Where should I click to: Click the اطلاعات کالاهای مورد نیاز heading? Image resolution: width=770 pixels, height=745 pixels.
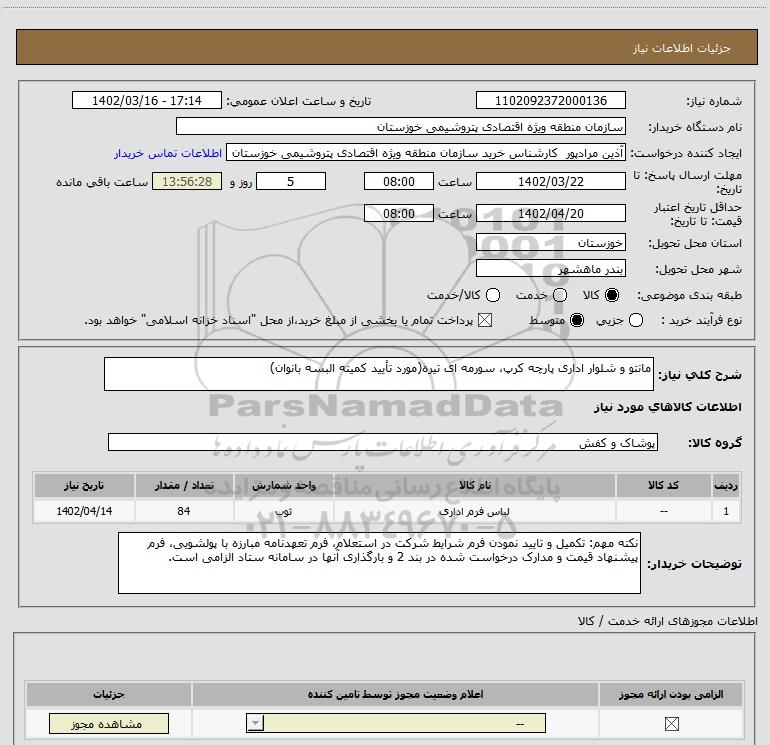pyautogui.click(x=667, y=407)
